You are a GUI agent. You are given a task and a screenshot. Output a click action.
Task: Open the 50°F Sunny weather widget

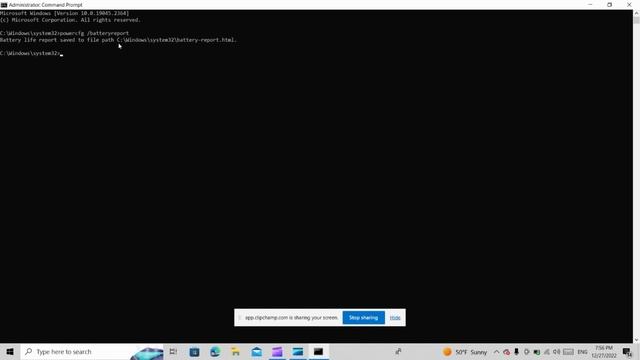[x=465, y=352]
